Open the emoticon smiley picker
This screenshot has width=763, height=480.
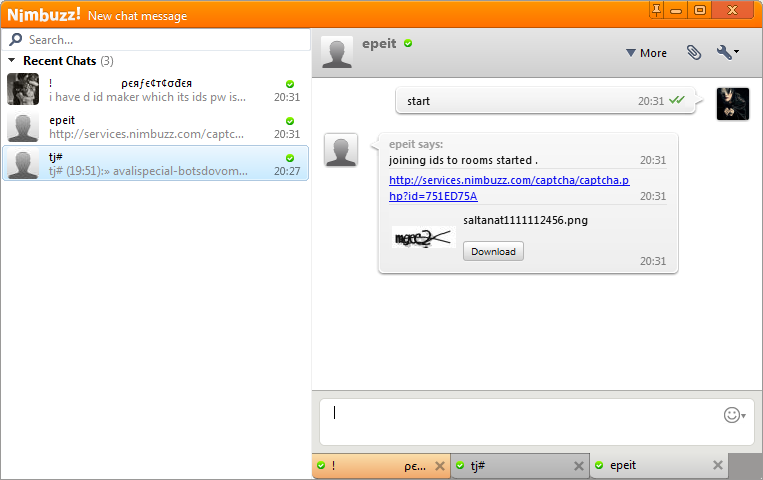pyautogui.click(x=734, y=415)
